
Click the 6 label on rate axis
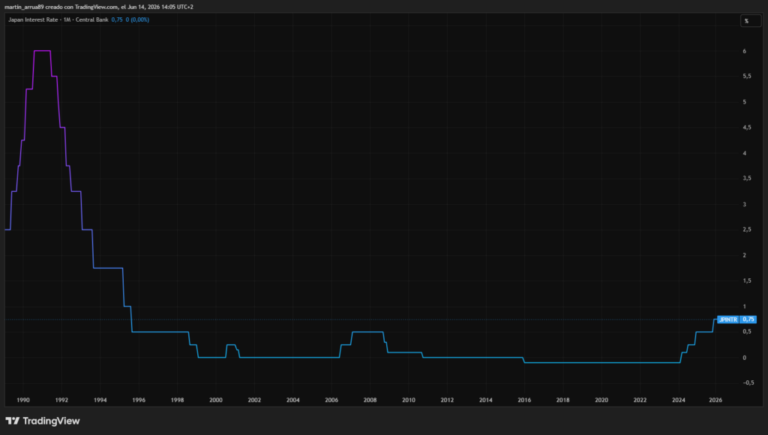(744, 51)
